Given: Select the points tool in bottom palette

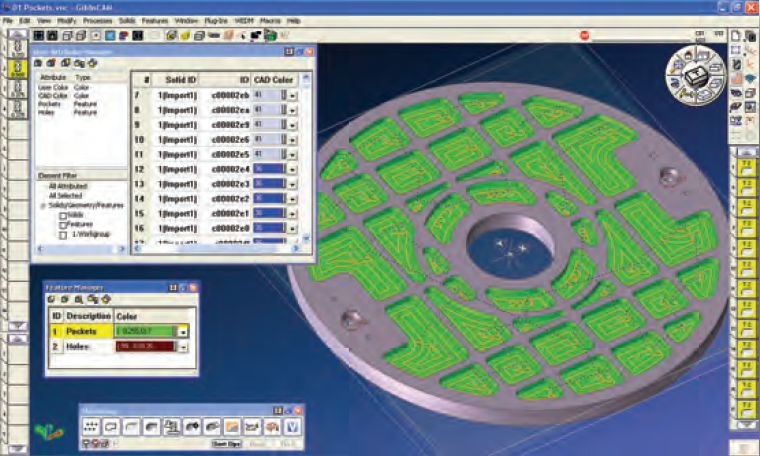Looking at the screenshot, I should 91,426.
